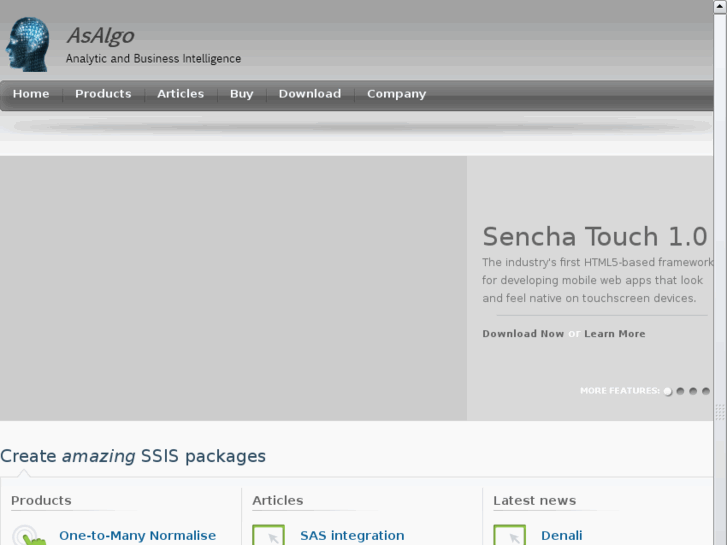Go to the Articles menu

[180, 94]
